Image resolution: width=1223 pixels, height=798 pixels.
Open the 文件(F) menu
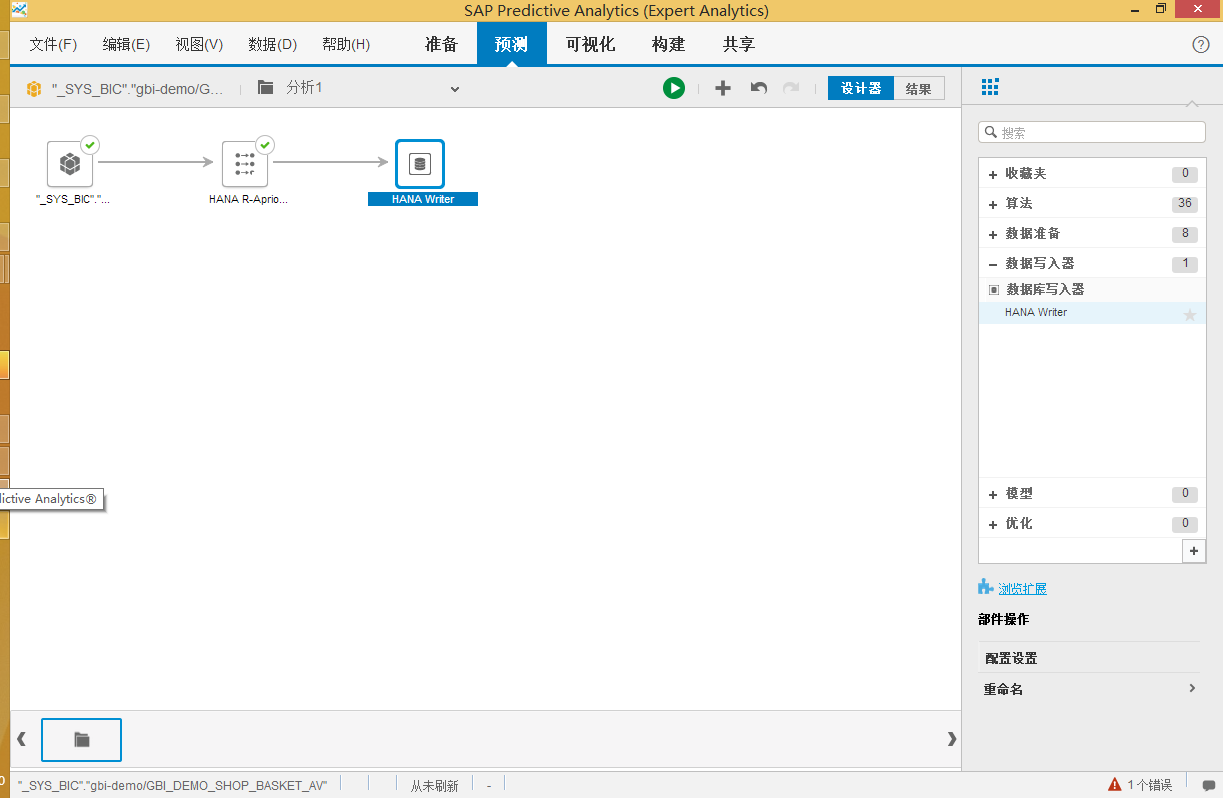(x=53, y=45)
